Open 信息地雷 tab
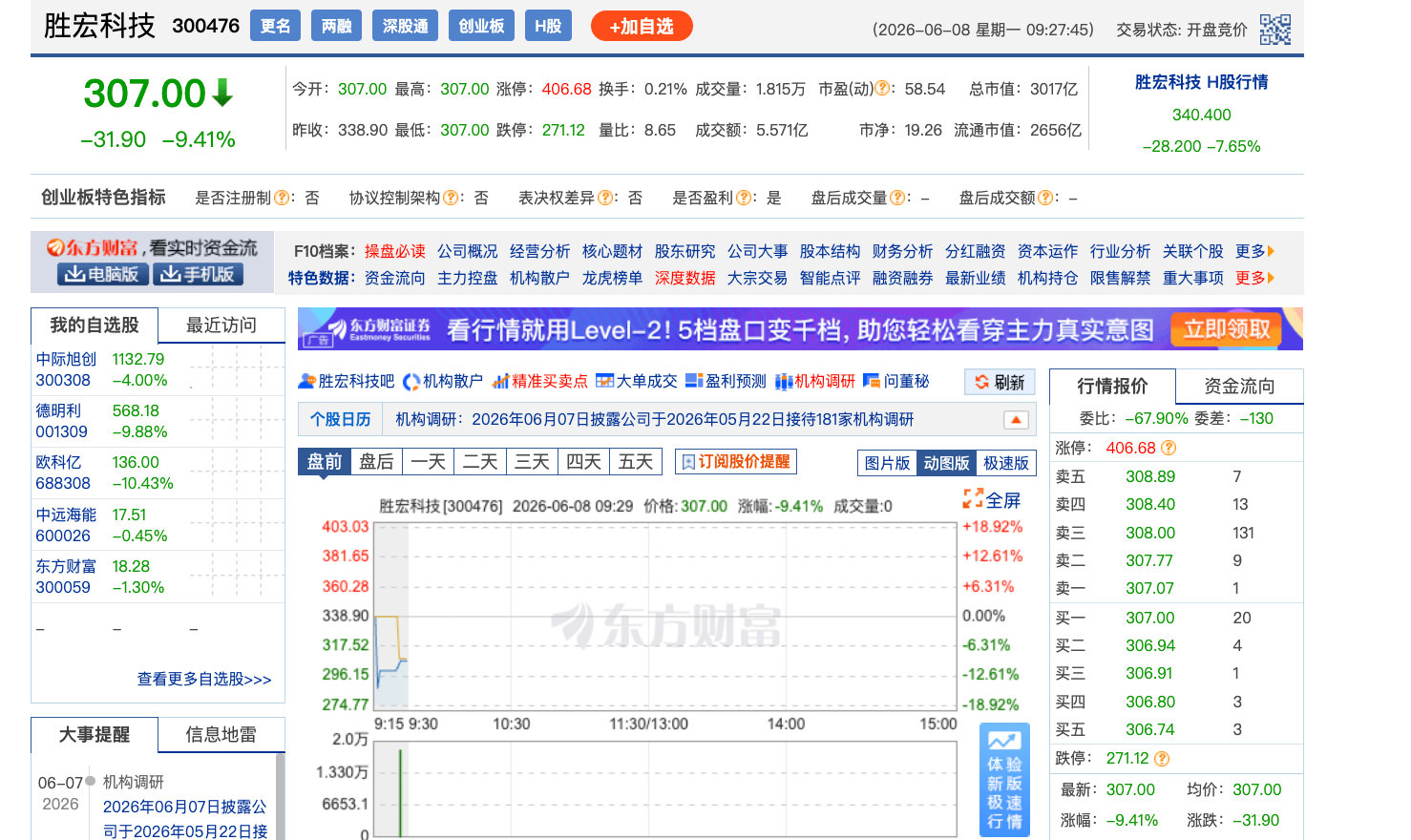 tap(221, 735)
